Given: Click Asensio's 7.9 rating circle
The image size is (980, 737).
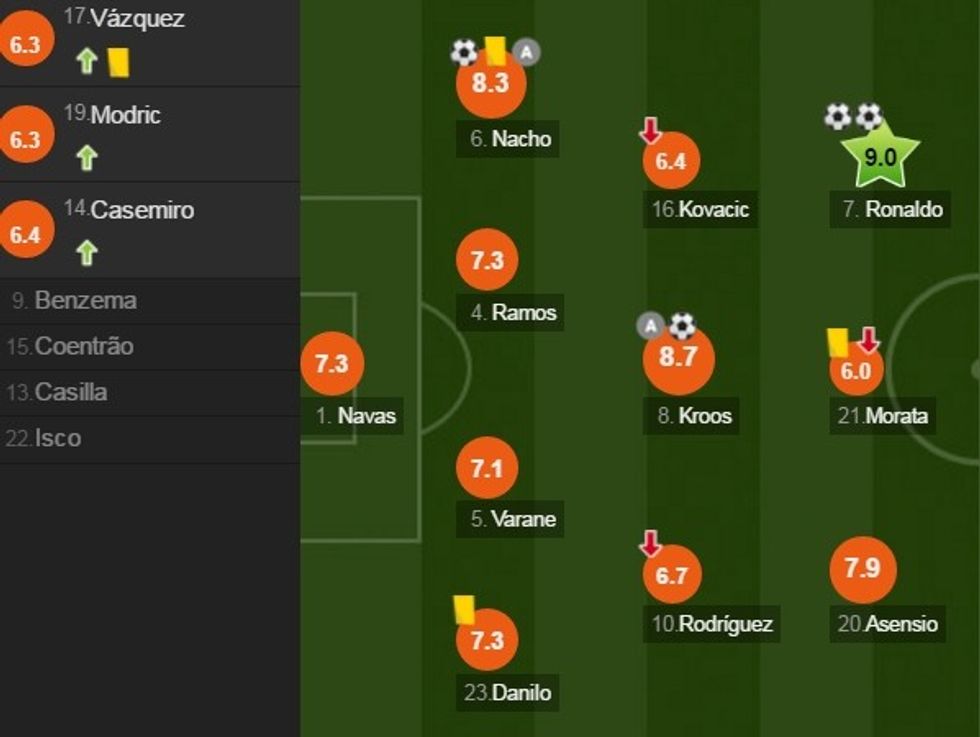Looking at the screenshot, I should (x=862, y=569).
